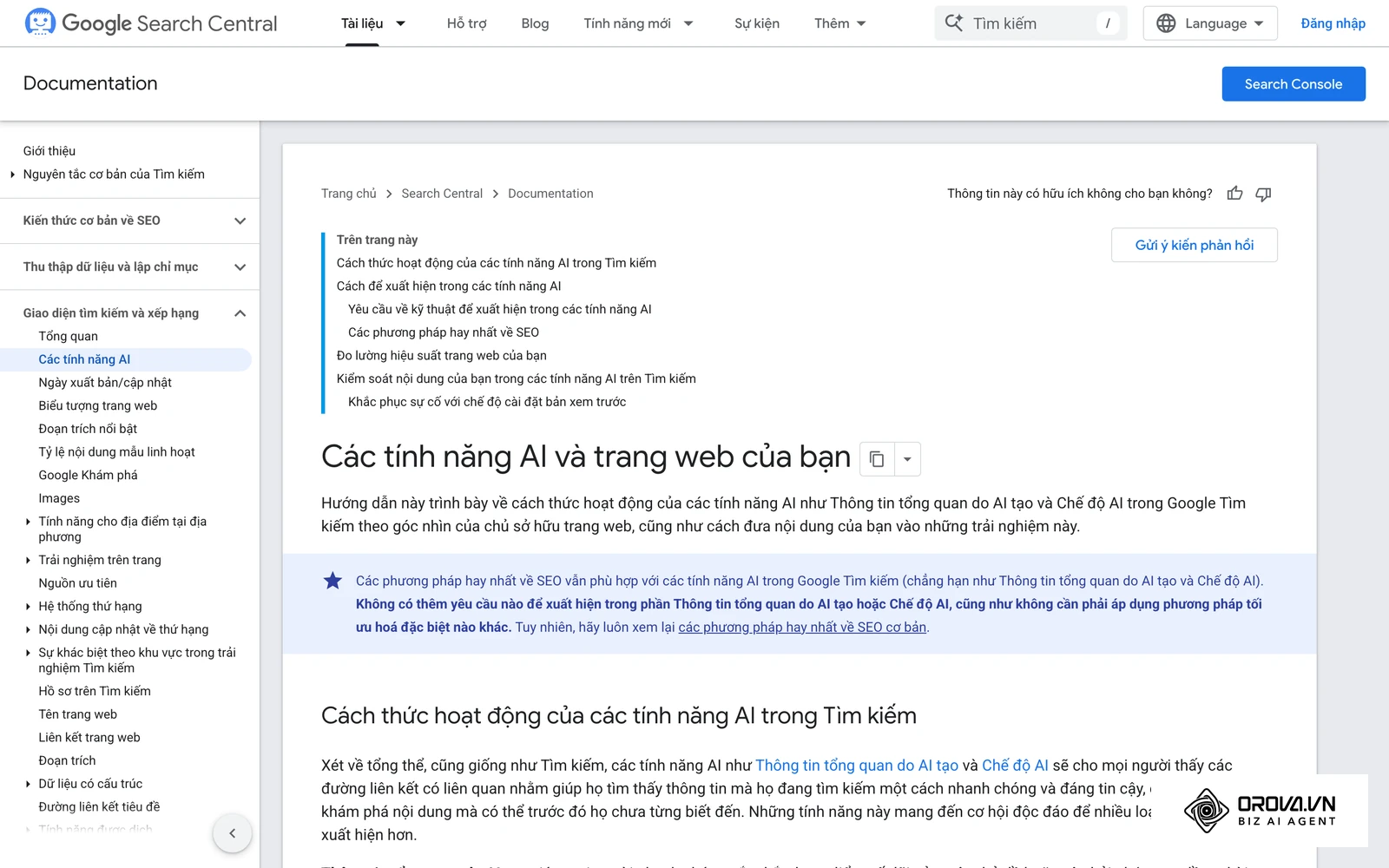
Task: Jump to Đo lường hiệu suất trang web của bạn
Action: [x=441, y=355]
